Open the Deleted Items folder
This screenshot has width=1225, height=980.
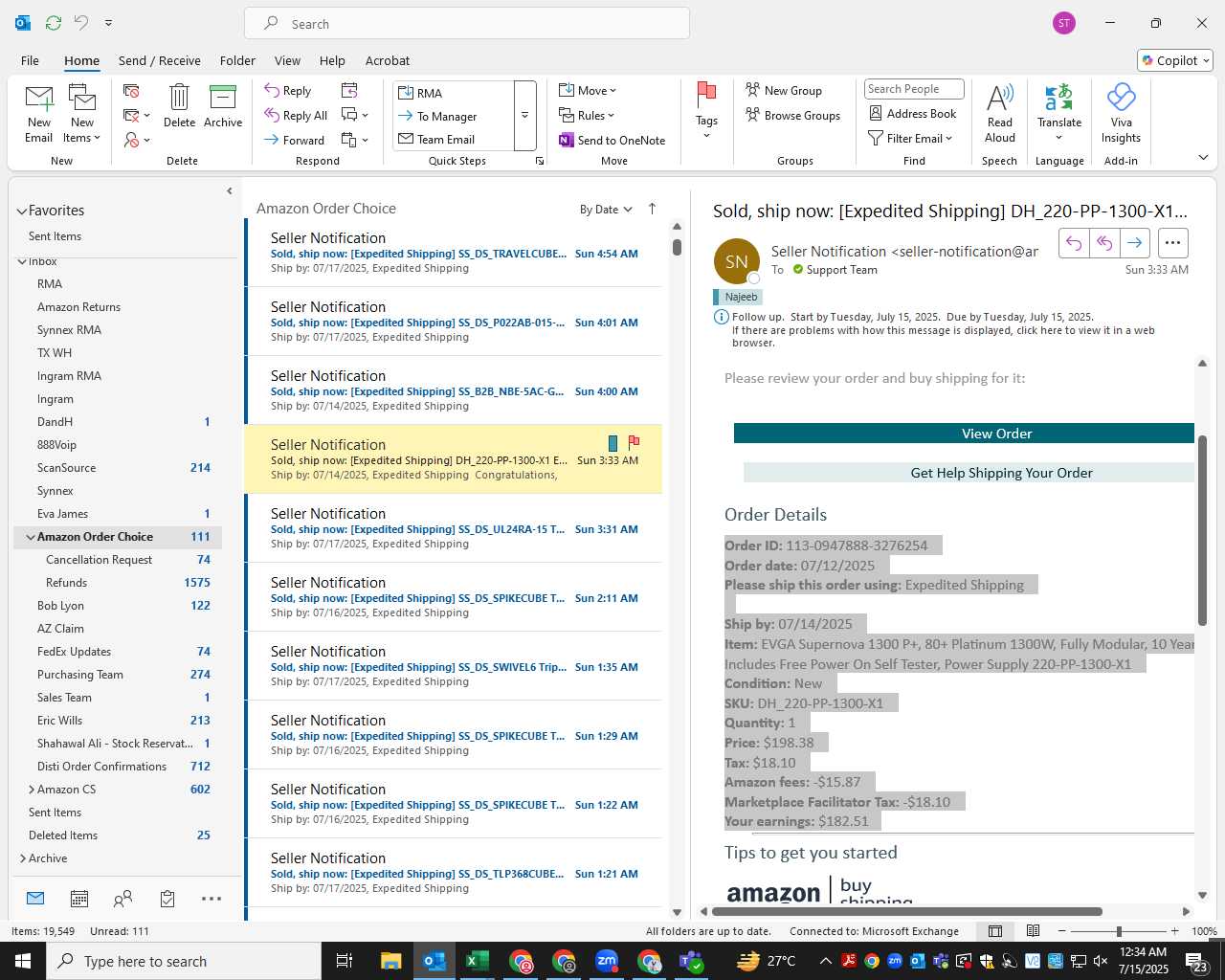119,835
